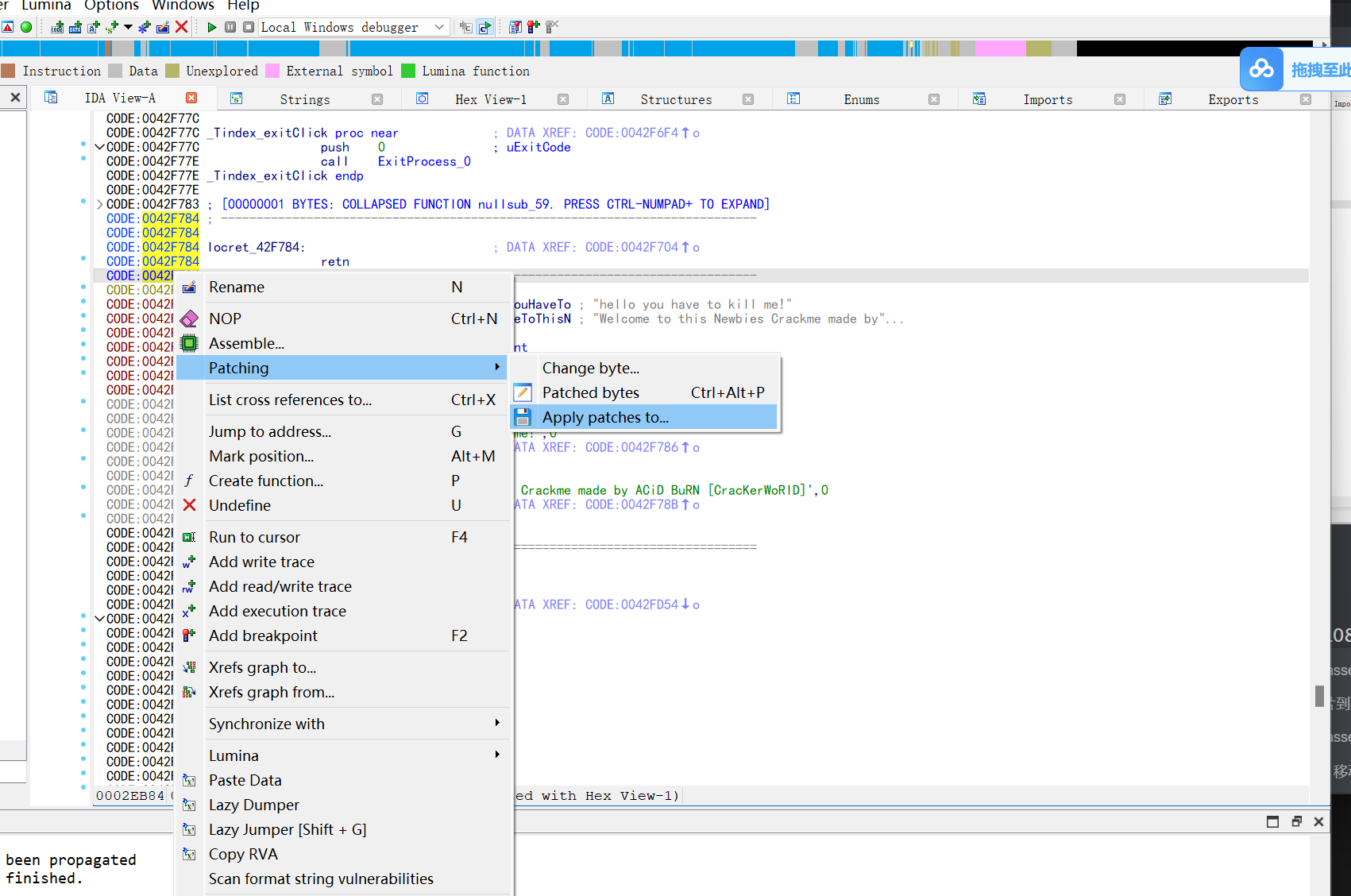Image resolution: width=1351 pixels, height=896 pixels.
Task: Click the step-over 'c' arrow toolbar icon
Action: click(x=484, y=27)
